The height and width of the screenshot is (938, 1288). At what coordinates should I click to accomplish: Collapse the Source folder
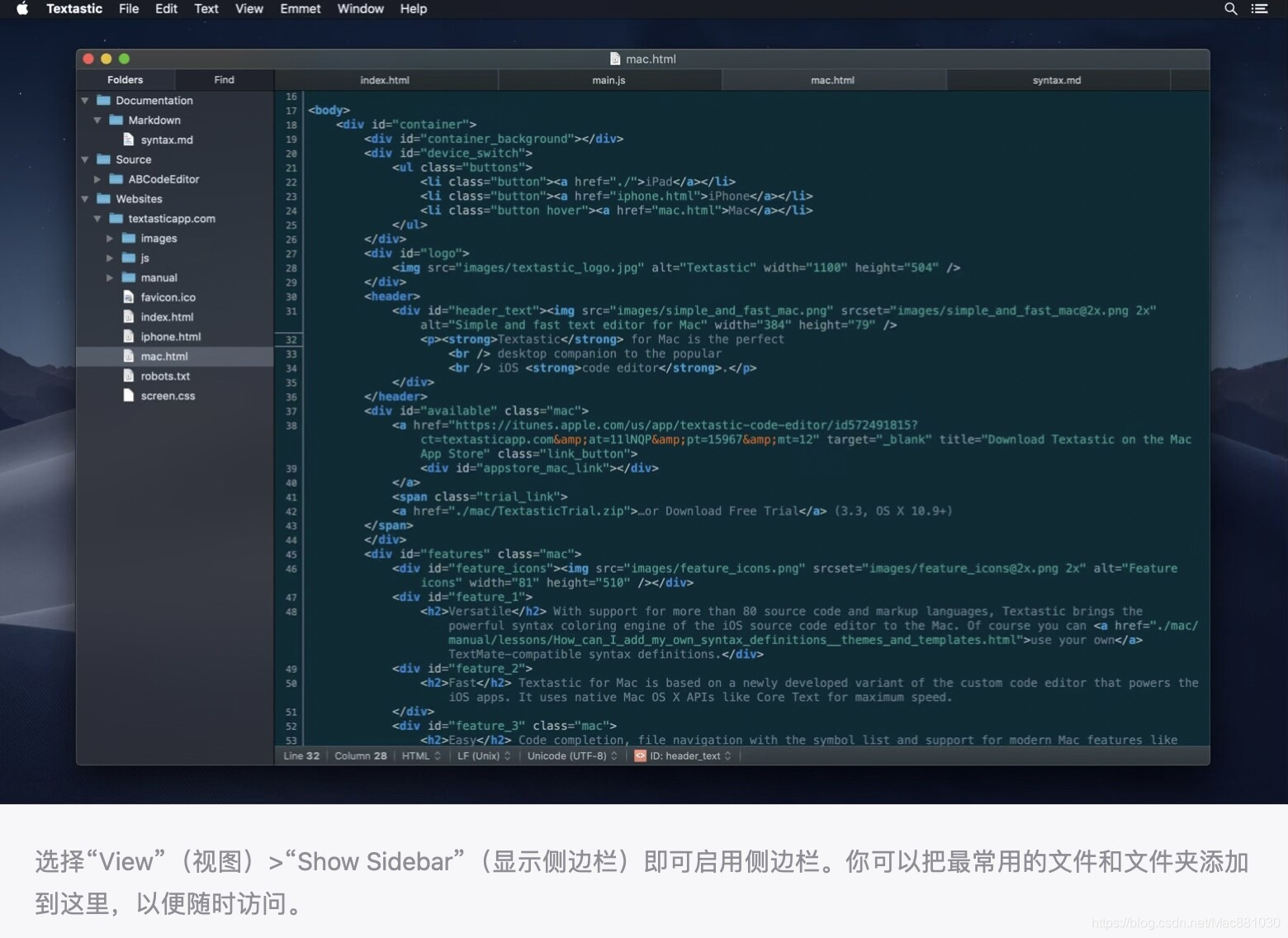click(x=84, y=159)
